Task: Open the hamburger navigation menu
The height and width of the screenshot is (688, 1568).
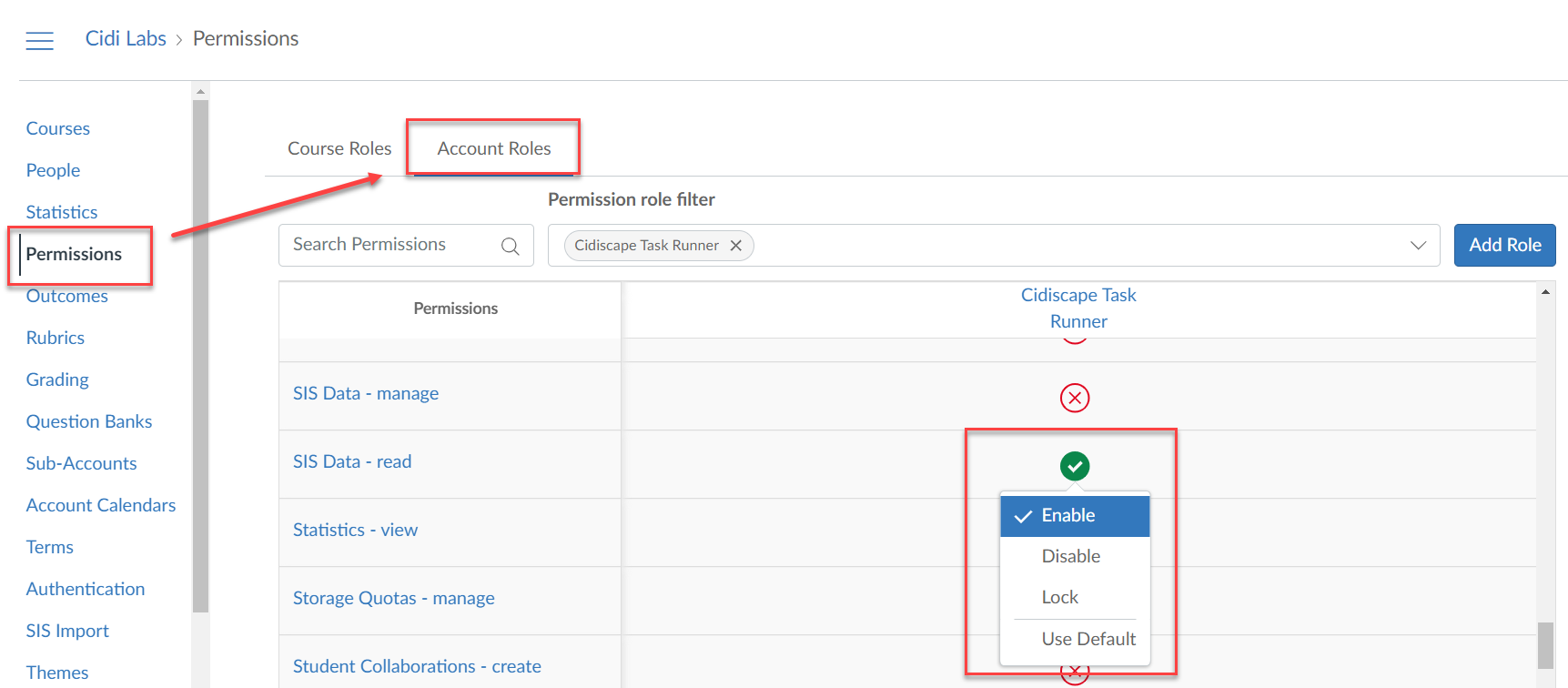Action: coord(39,40)
